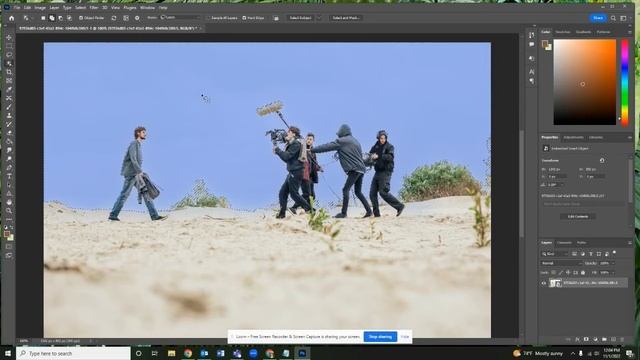Create a new adjustment layer icon
Image resolution: width=640 pixels, height=360 pixels.
(595, 339)
